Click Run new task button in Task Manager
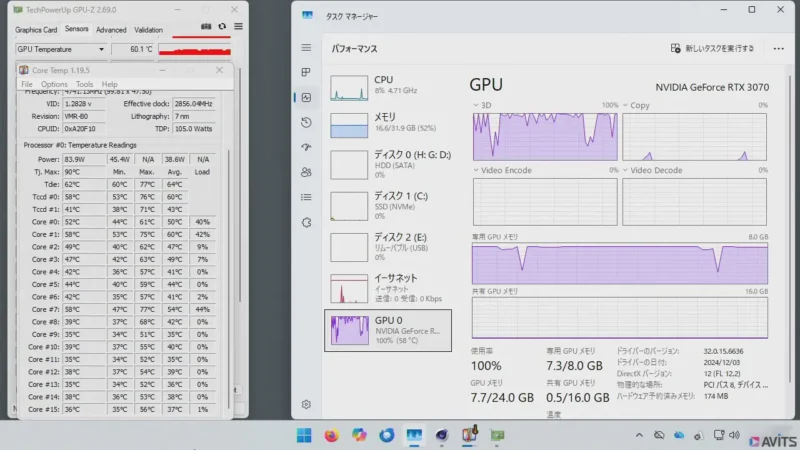The width and height of the screenshot is (800, 450). pyautogui.click(x=712, y=48)
